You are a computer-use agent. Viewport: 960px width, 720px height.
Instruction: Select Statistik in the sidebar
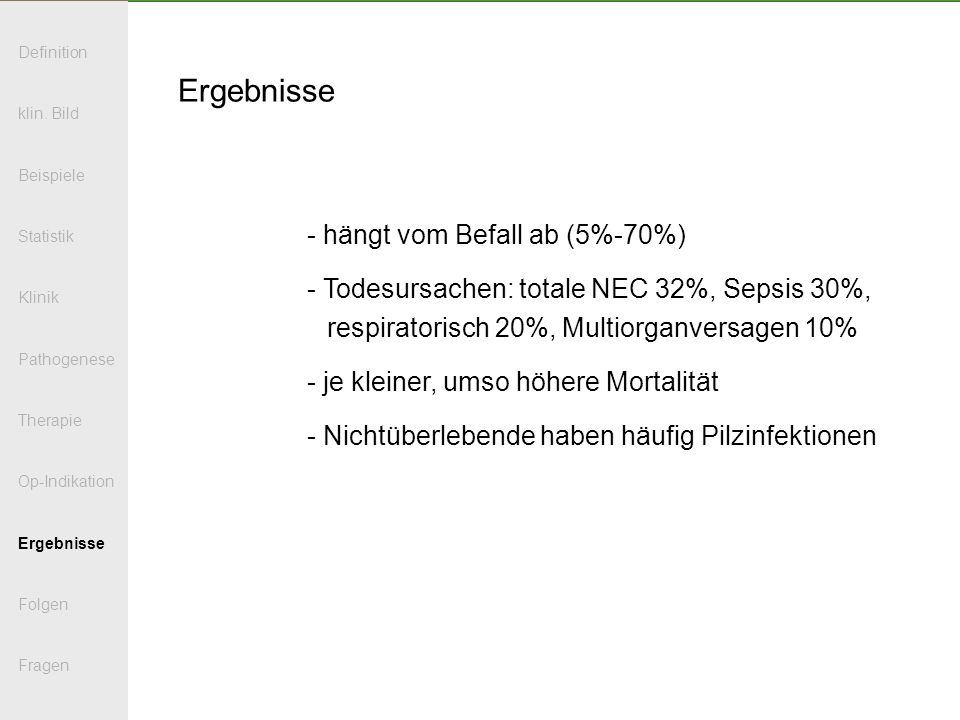46,236
